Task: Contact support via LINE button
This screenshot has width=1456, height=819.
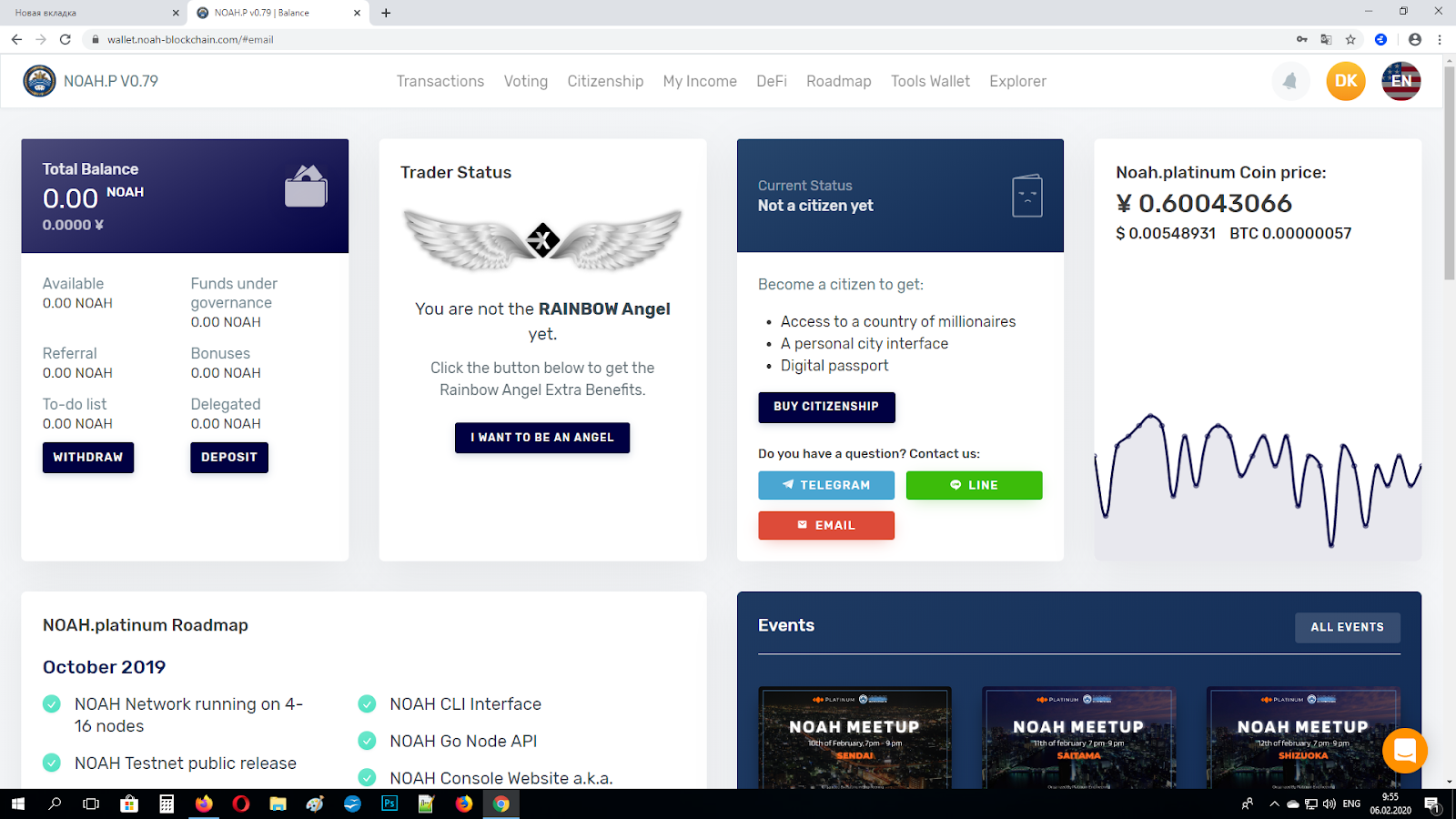Action: tap(974, 485)
